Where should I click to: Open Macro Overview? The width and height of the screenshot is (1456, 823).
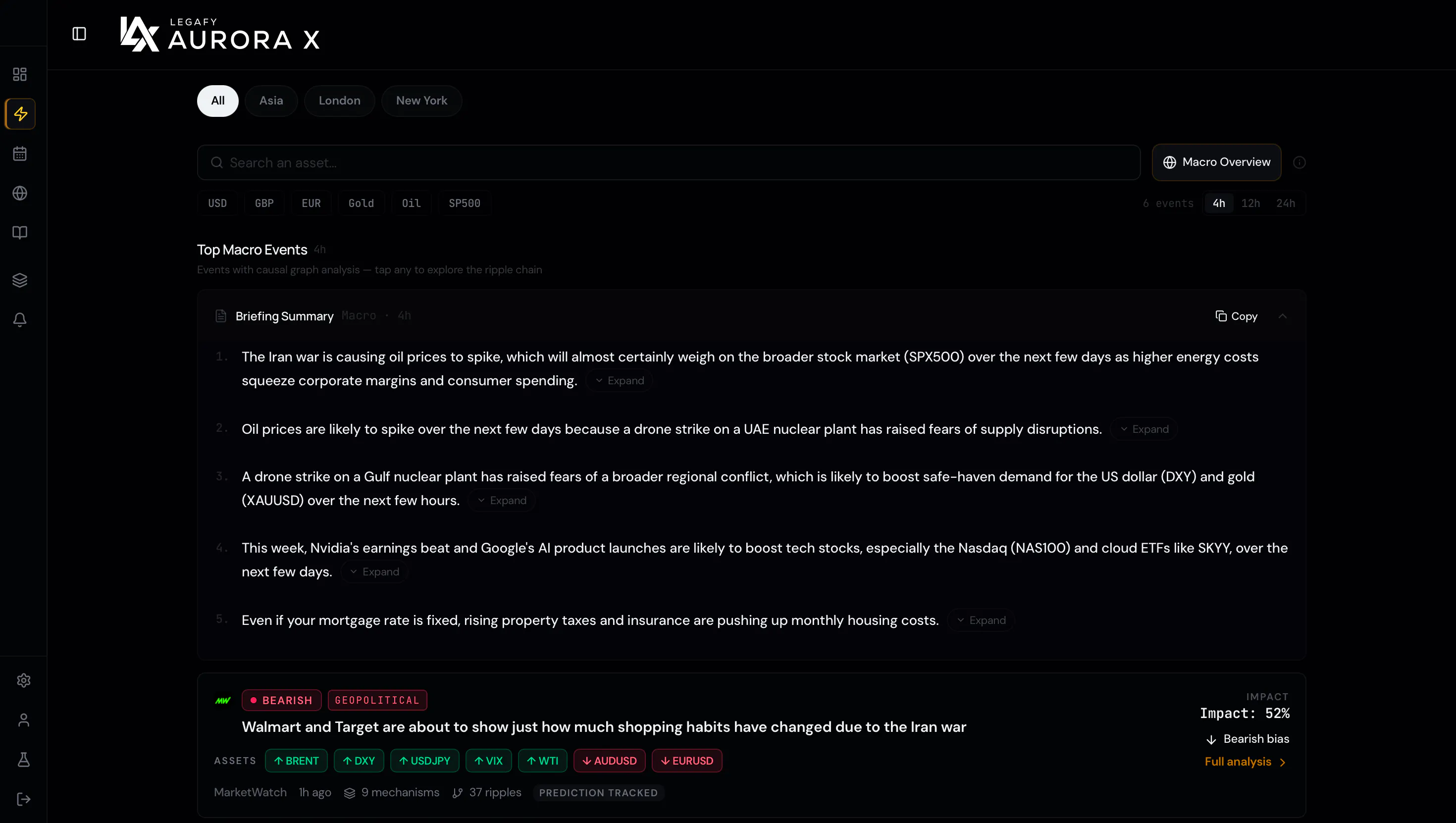1216,162
